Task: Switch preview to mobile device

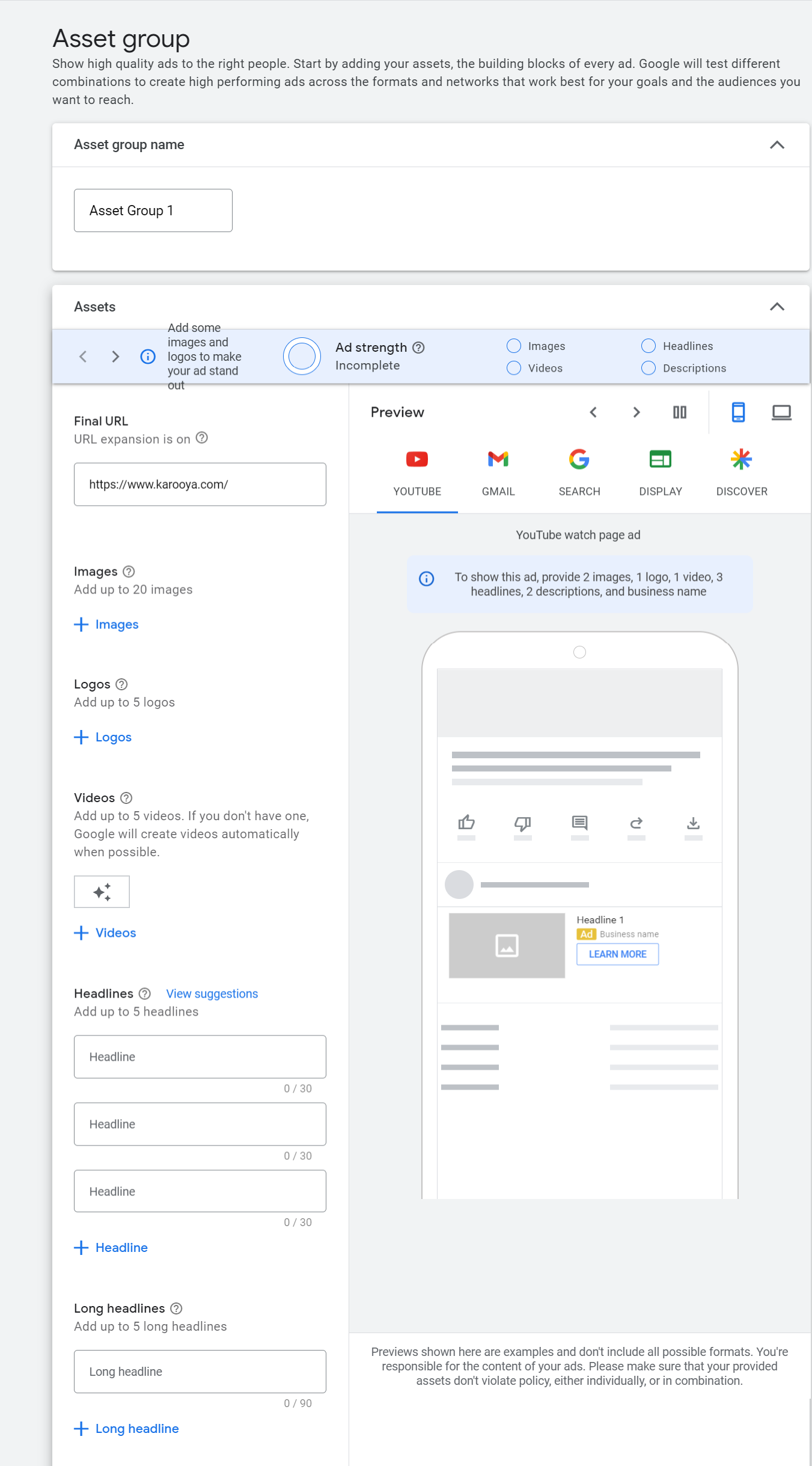Action: coord(738,413)
